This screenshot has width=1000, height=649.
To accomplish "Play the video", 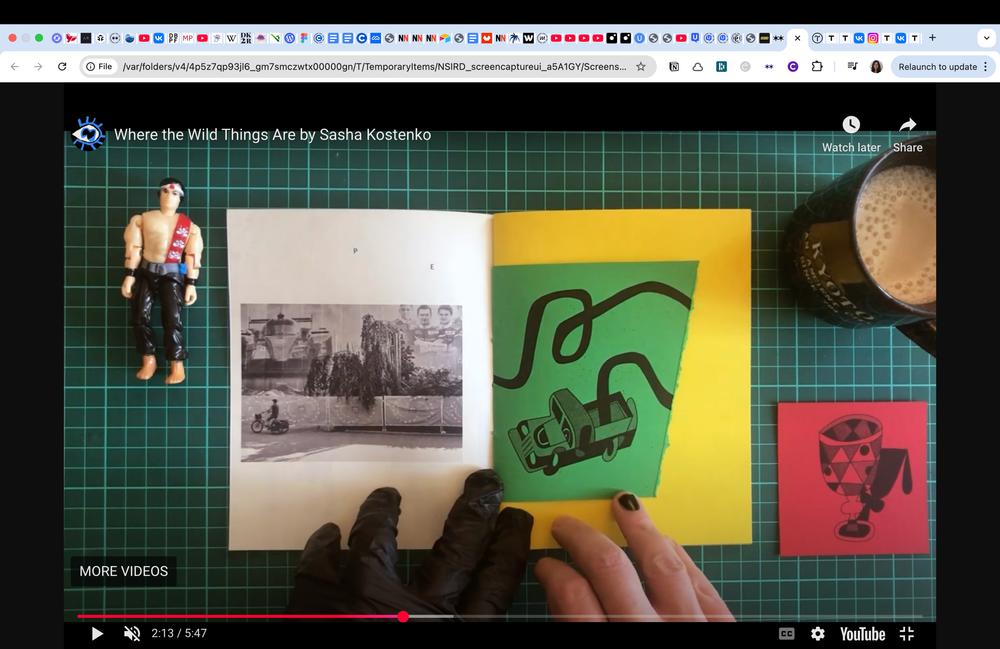I will coord(97,634).
